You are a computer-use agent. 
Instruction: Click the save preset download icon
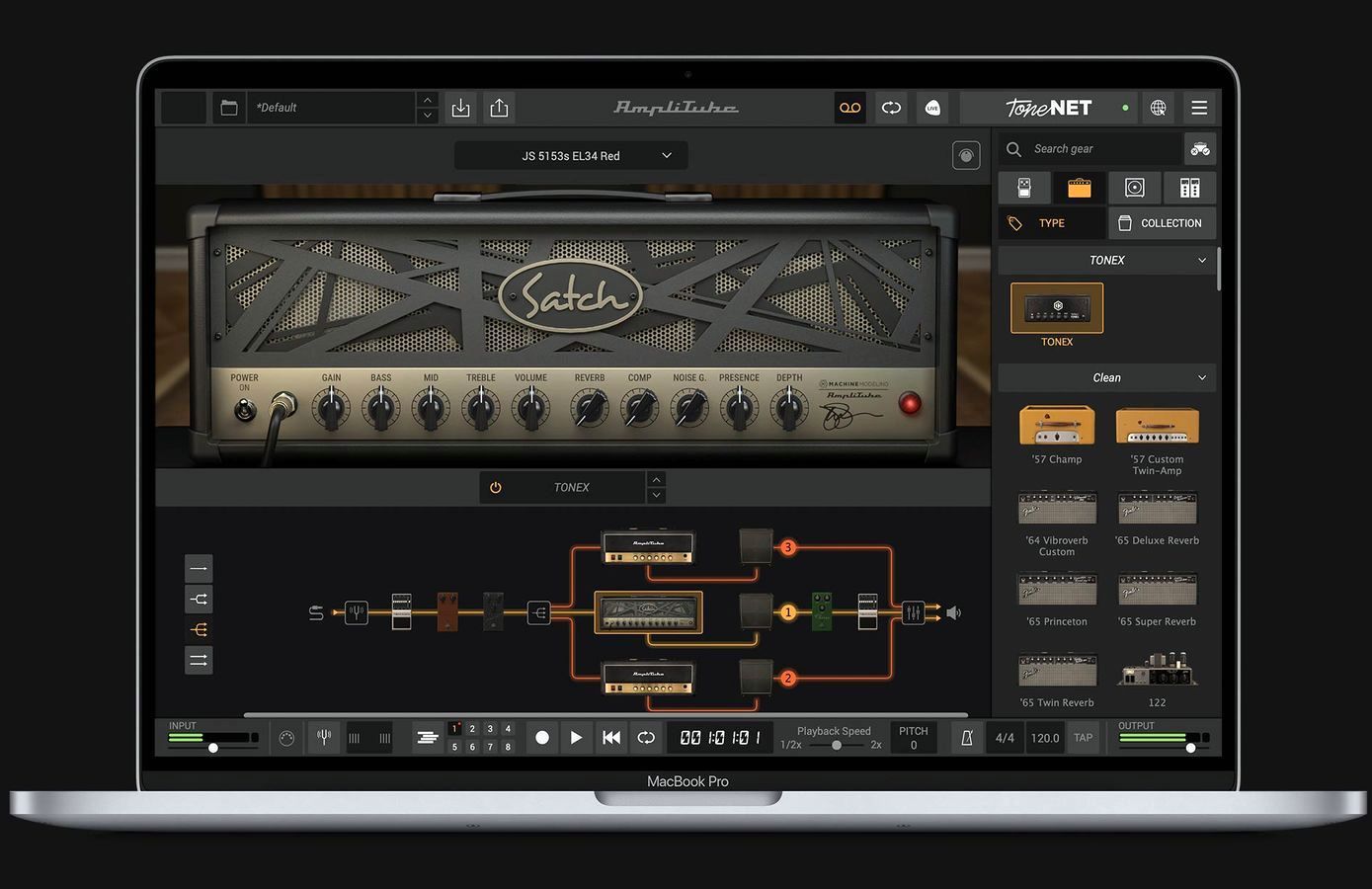pyautogui.click(x=461, y=108)
